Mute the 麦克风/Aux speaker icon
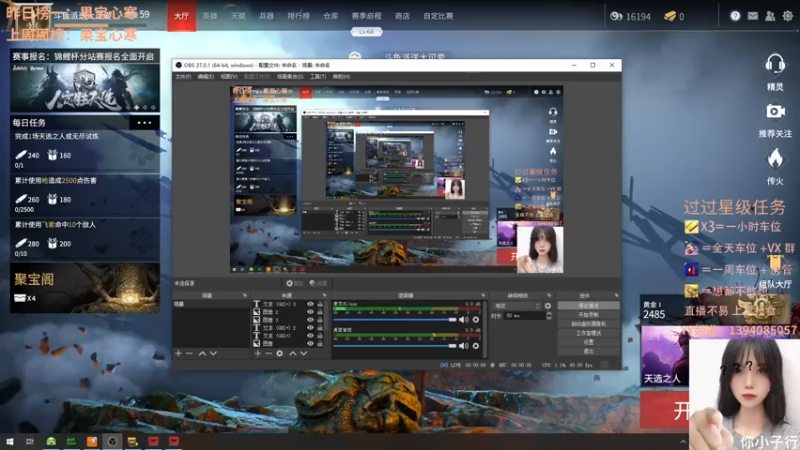 tap(463, 319)
